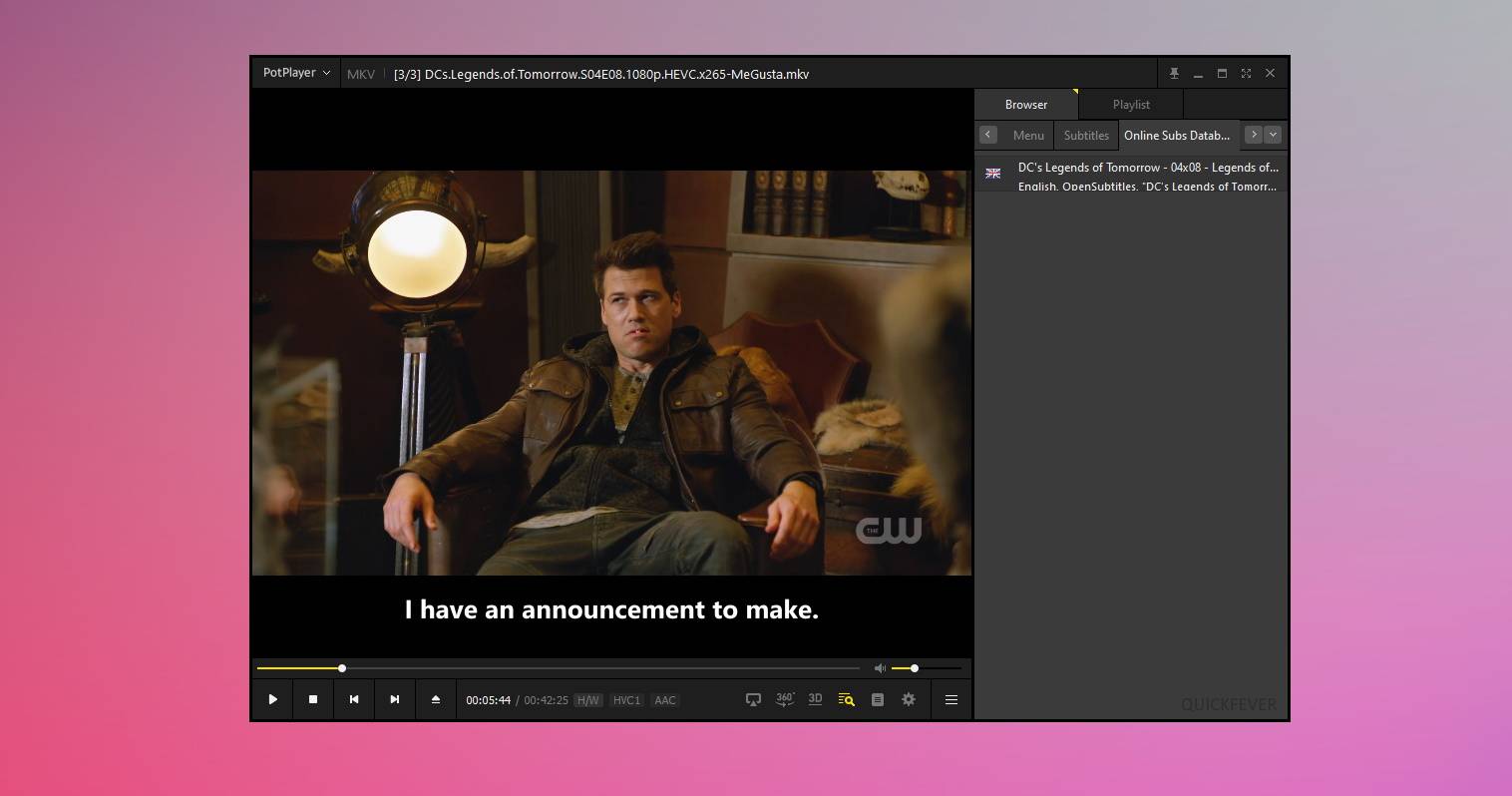1512x796 pixels.
Task: Pin window on top with pushpin
Action: pos(1174,74)
